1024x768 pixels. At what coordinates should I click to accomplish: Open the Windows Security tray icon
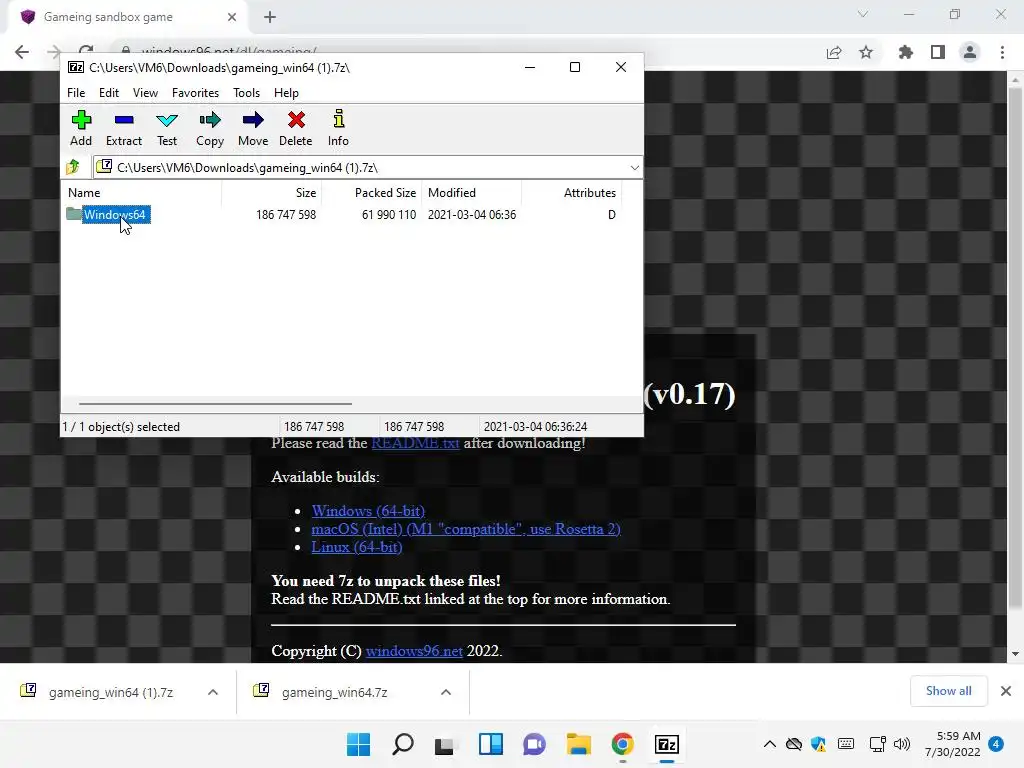[x=818, y=744]
